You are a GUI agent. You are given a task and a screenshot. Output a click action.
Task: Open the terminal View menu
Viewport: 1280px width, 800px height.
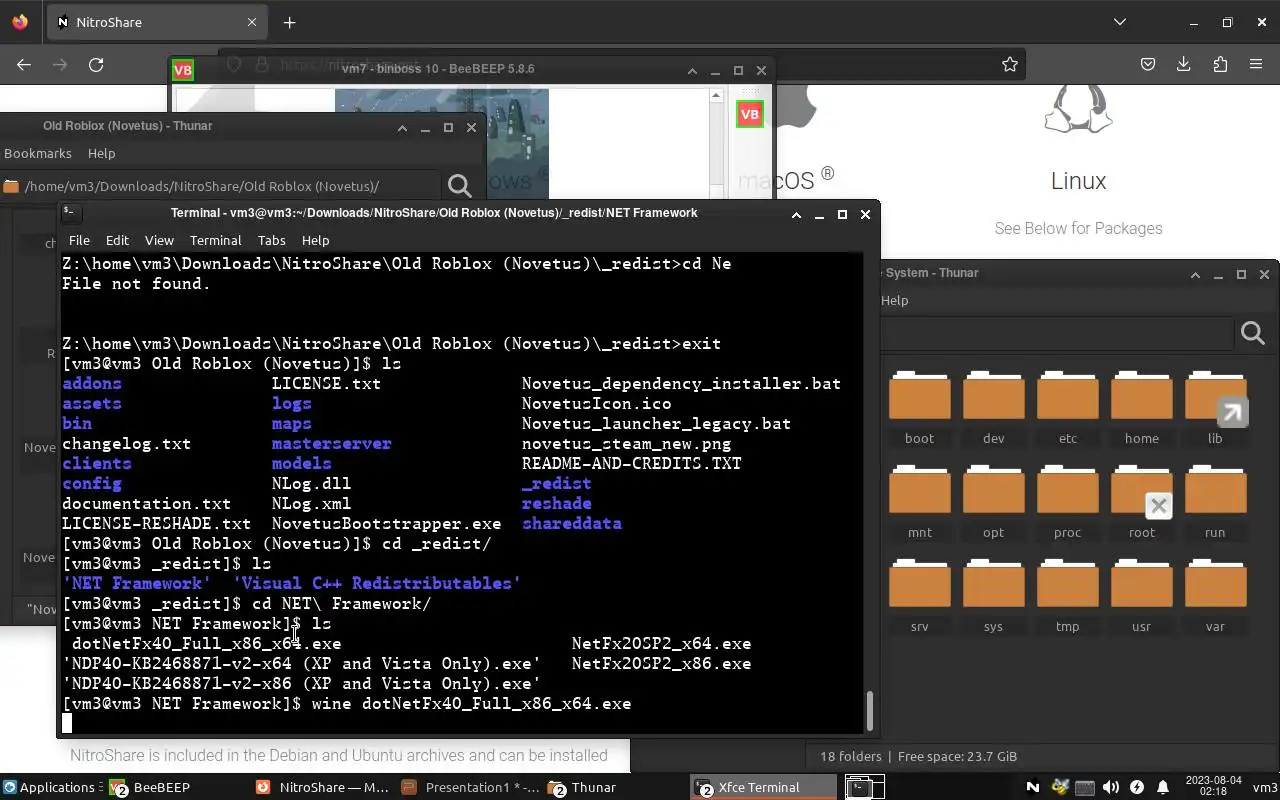click(x=159, y=240)
